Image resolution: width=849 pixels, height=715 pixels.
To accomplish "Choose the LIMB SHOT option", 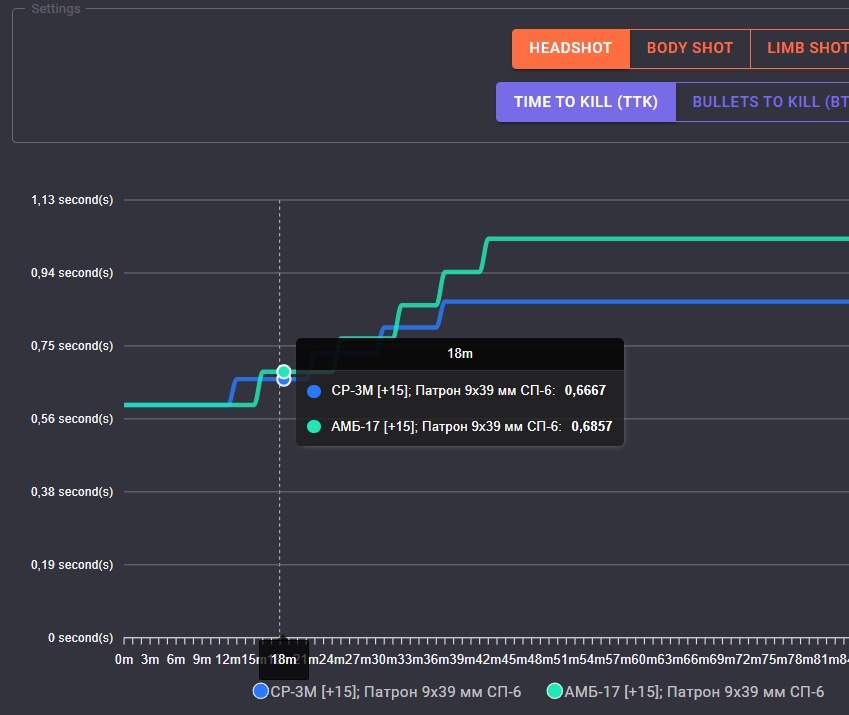I will [x=806, y=48].
